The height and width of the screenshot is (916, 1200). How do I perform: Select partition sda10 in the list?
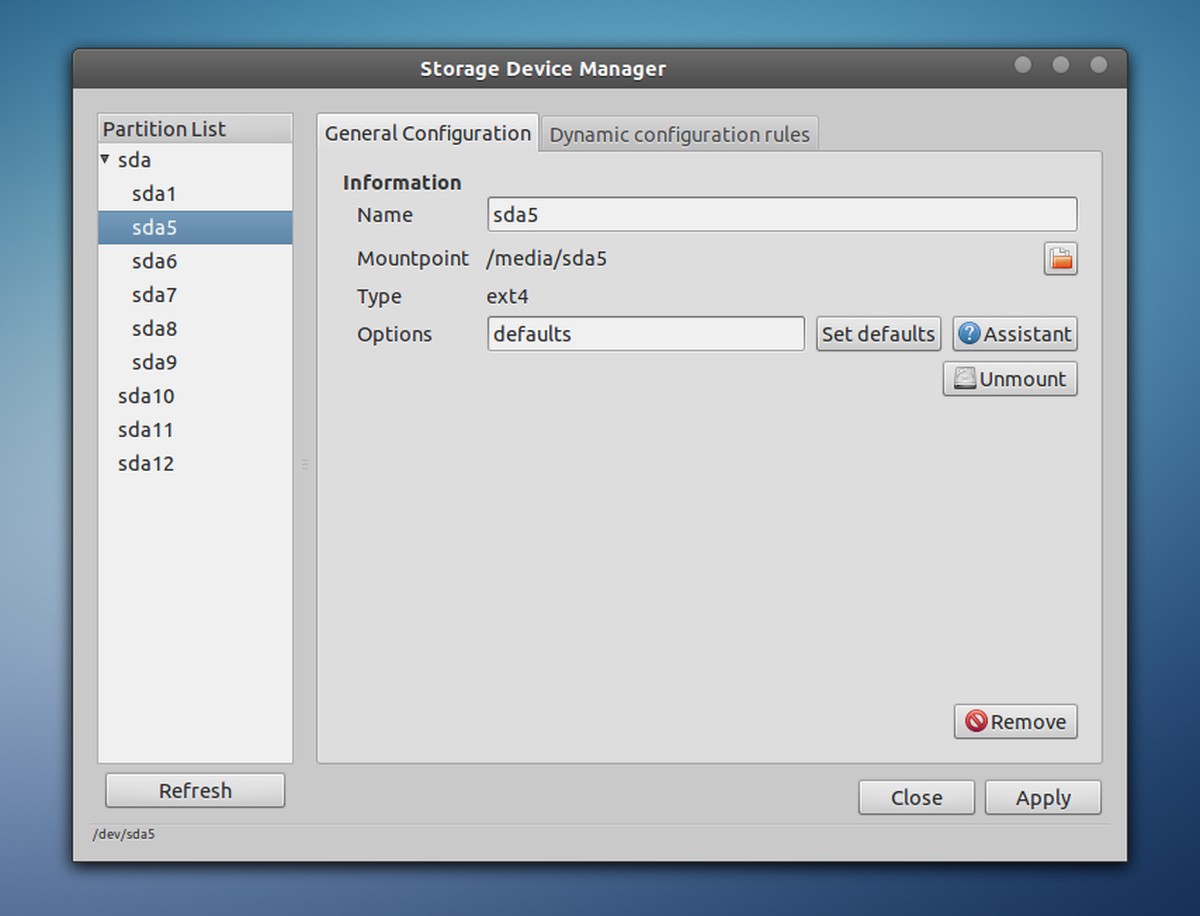pyautogui.click(x=146, y=396)
